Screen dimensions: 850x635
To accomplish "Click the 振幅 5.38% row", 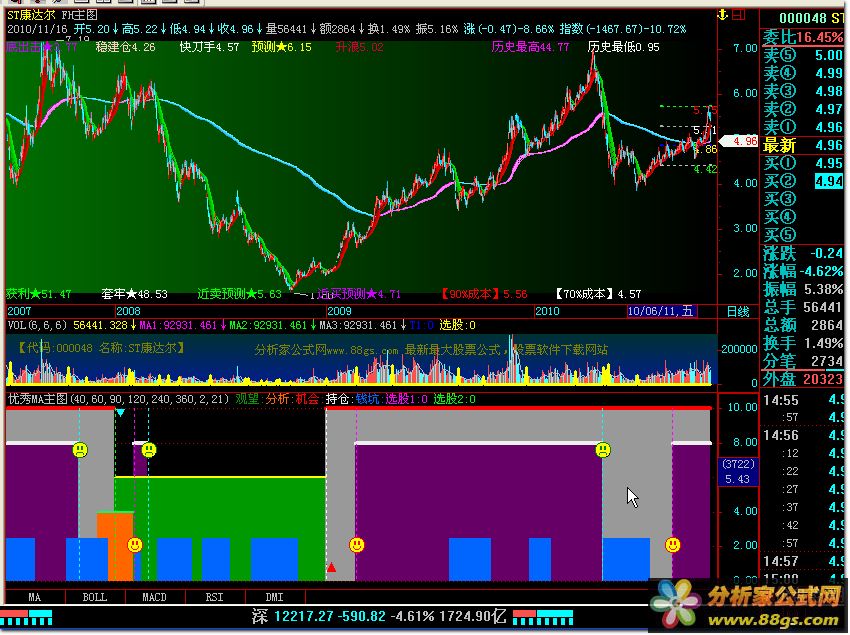I will point(803,288).
